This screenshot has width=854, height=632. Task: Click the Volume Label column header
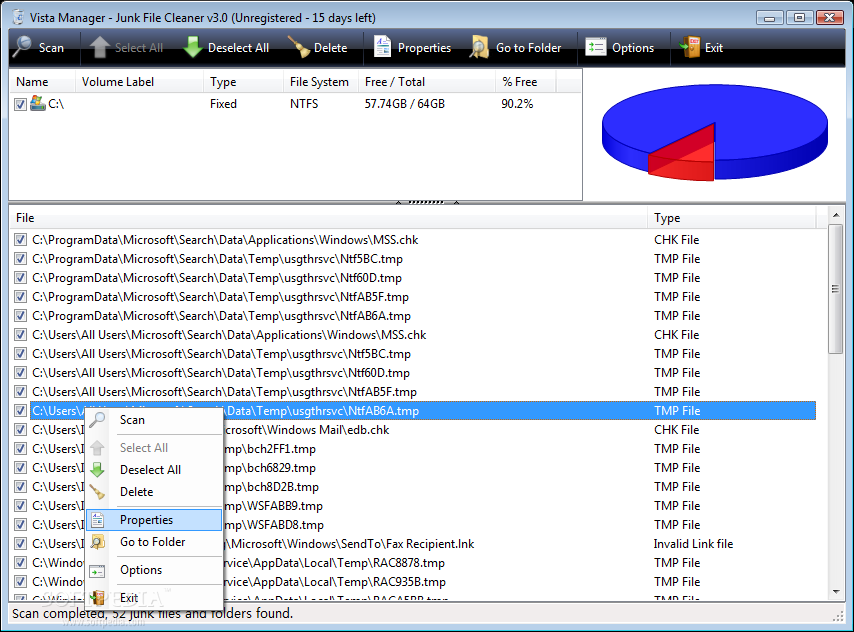pos(139,82)
